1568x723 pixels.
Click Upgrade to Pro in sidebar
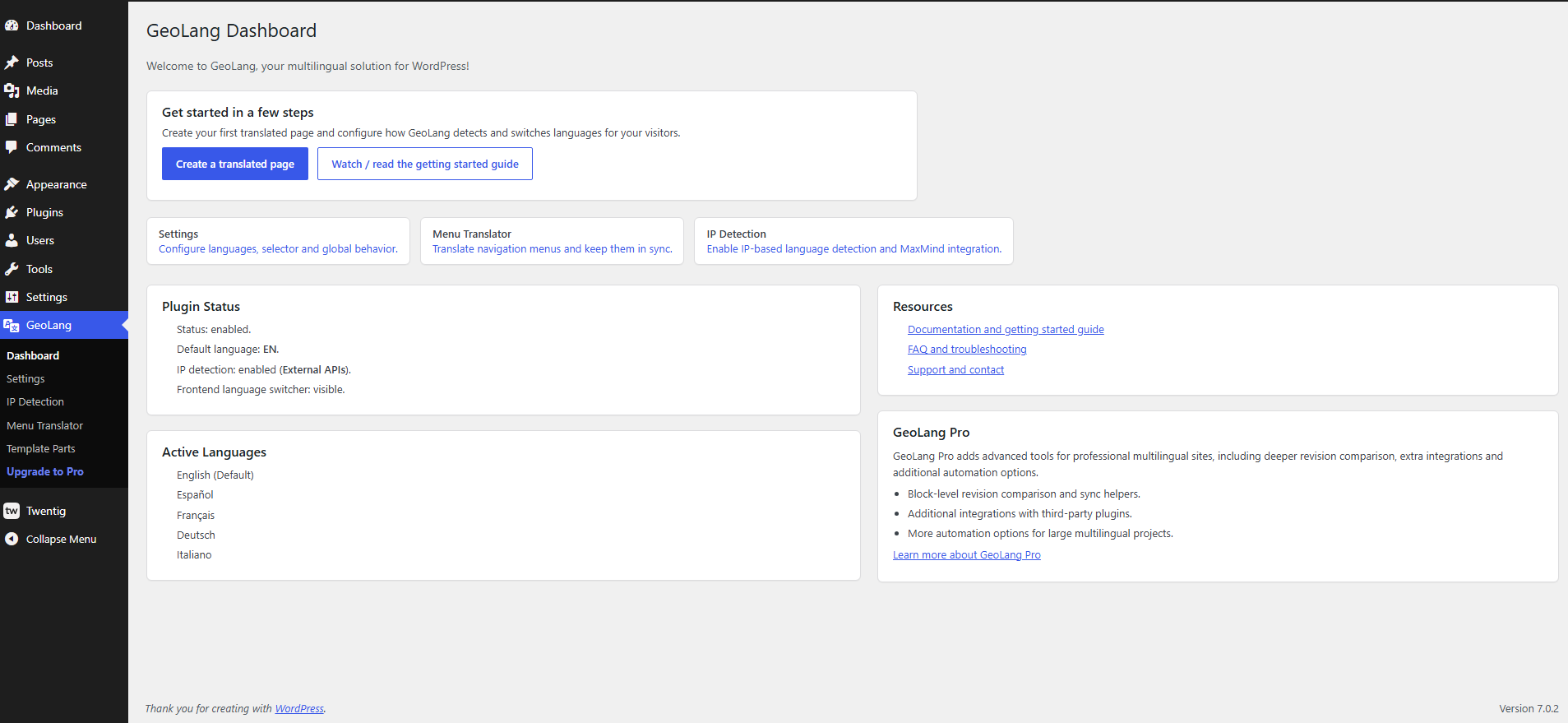(x=45, y=471)
